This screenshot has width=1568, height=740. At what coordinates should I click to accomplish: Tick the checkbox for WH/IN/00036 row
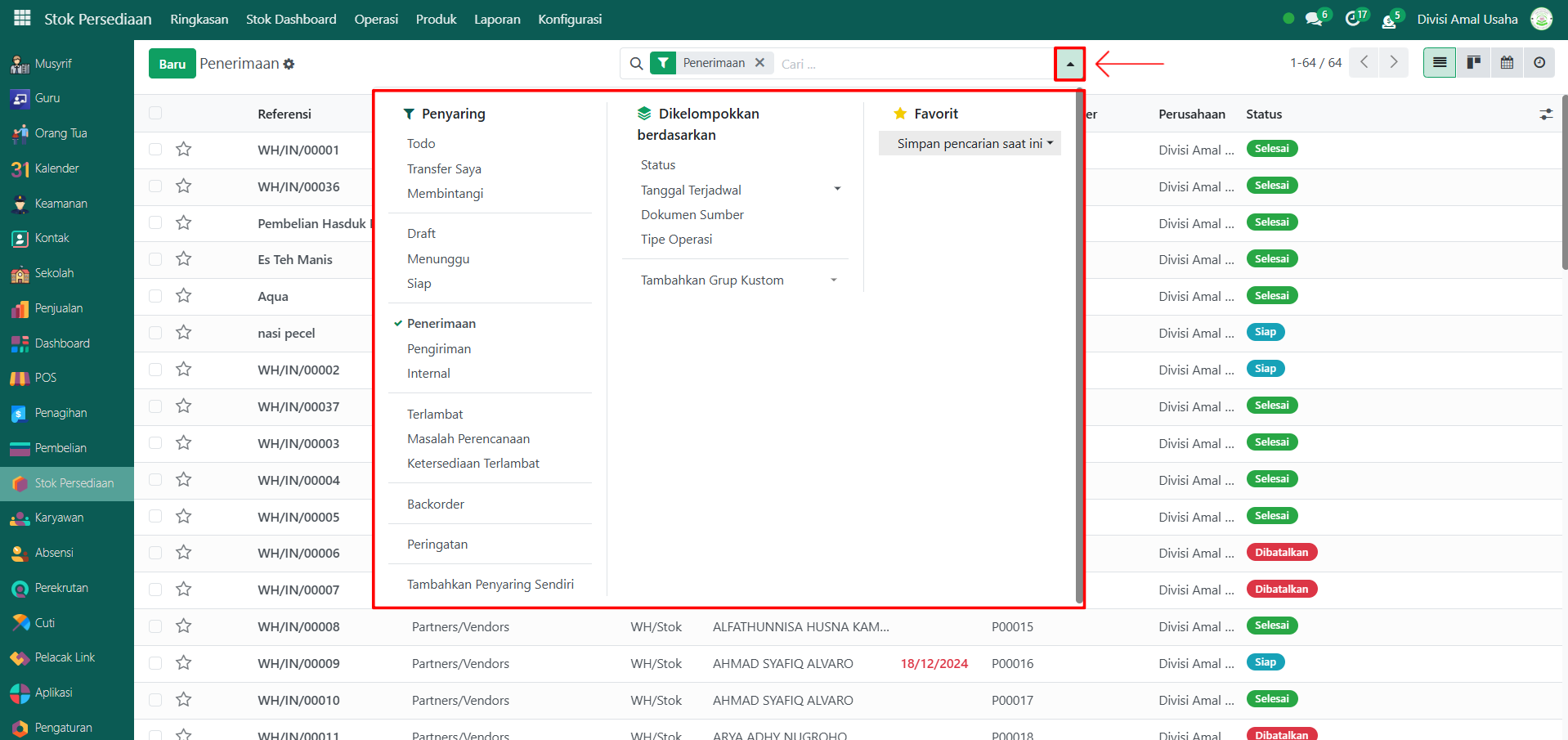(155, 186)
